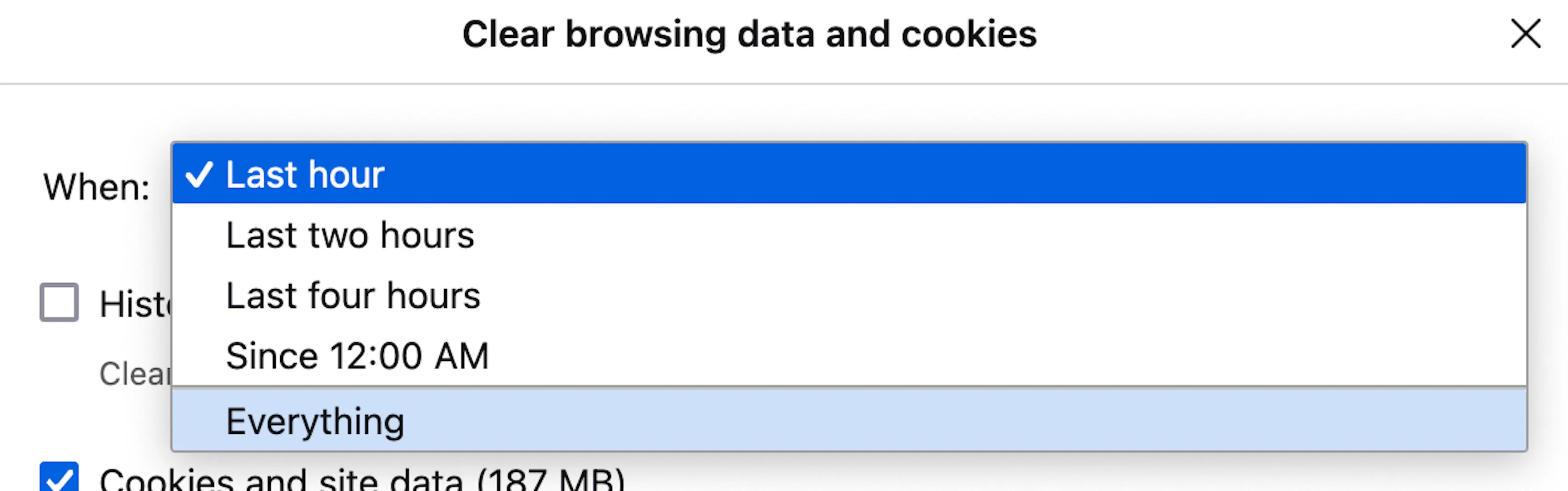The width and height of the screenshot is (1568, 491).
Task: Tick the History checkbox
Action: point(59,301)
